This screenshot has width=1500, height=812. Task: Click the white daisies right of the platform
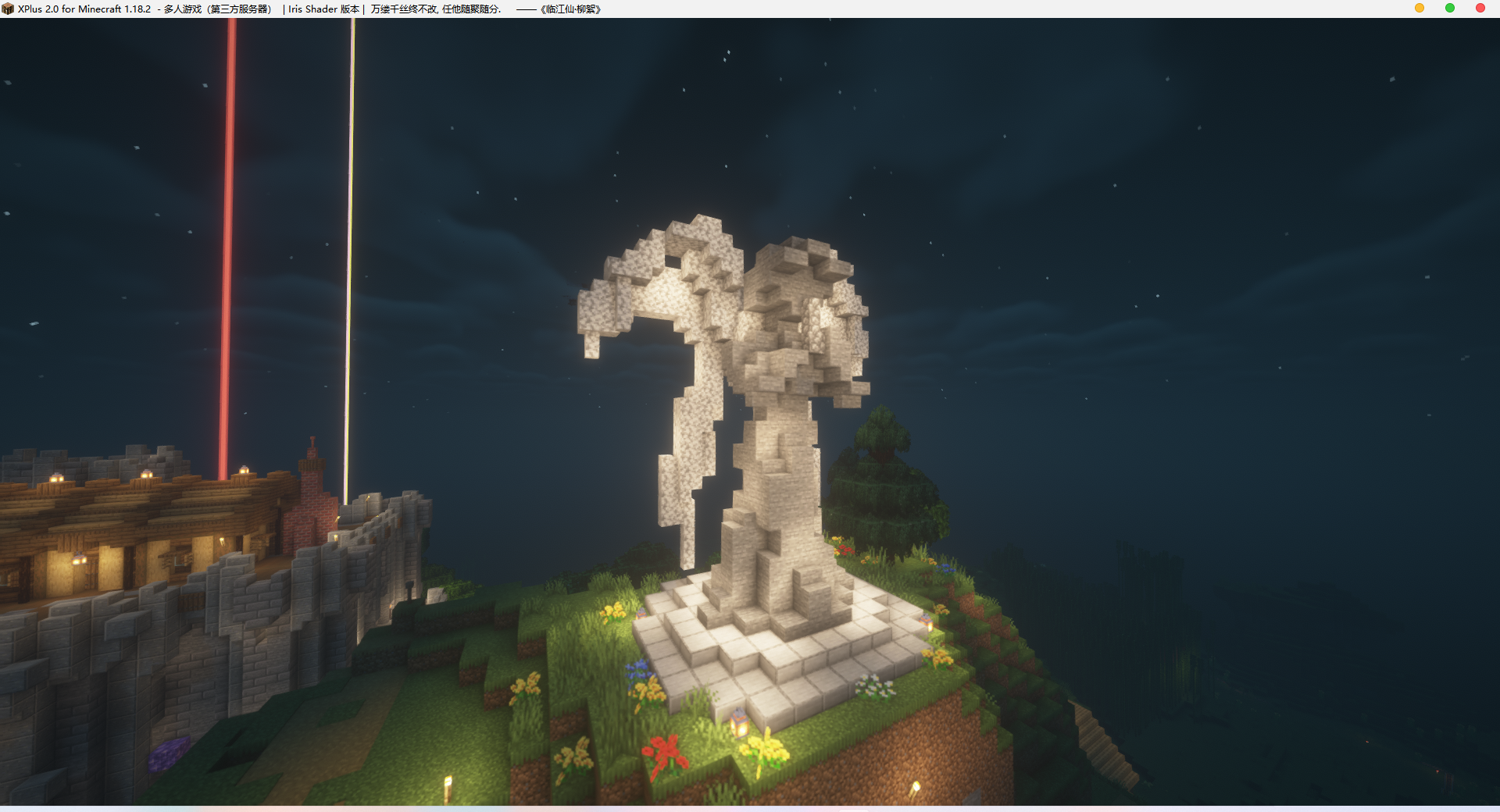pos(875,687)
